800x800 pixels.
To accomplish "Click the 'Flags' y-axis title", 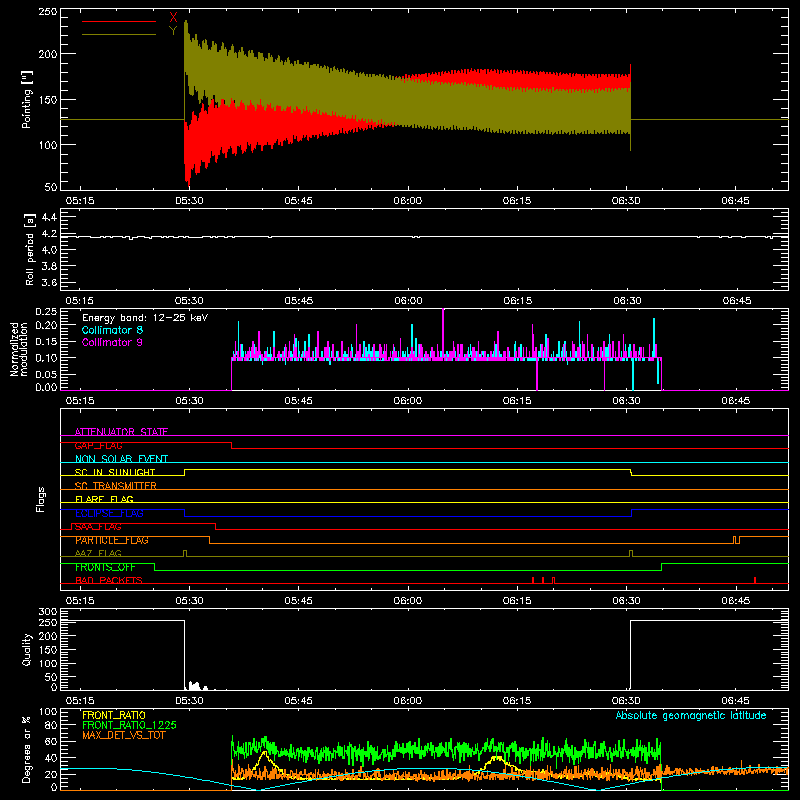I will [x=41, y=499].
